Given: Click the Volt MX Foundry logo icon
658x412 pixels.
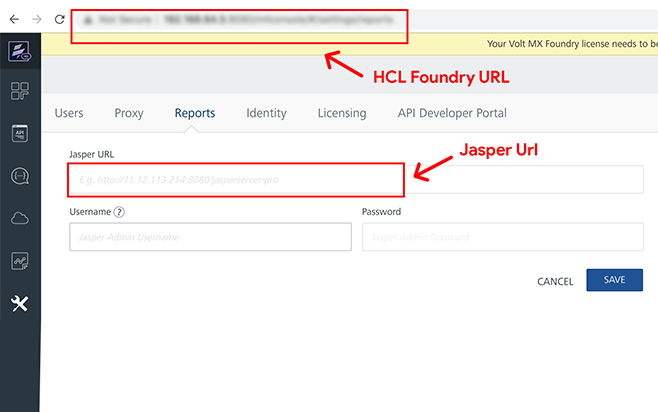Looking at the screenshot, I should [20, 51].
